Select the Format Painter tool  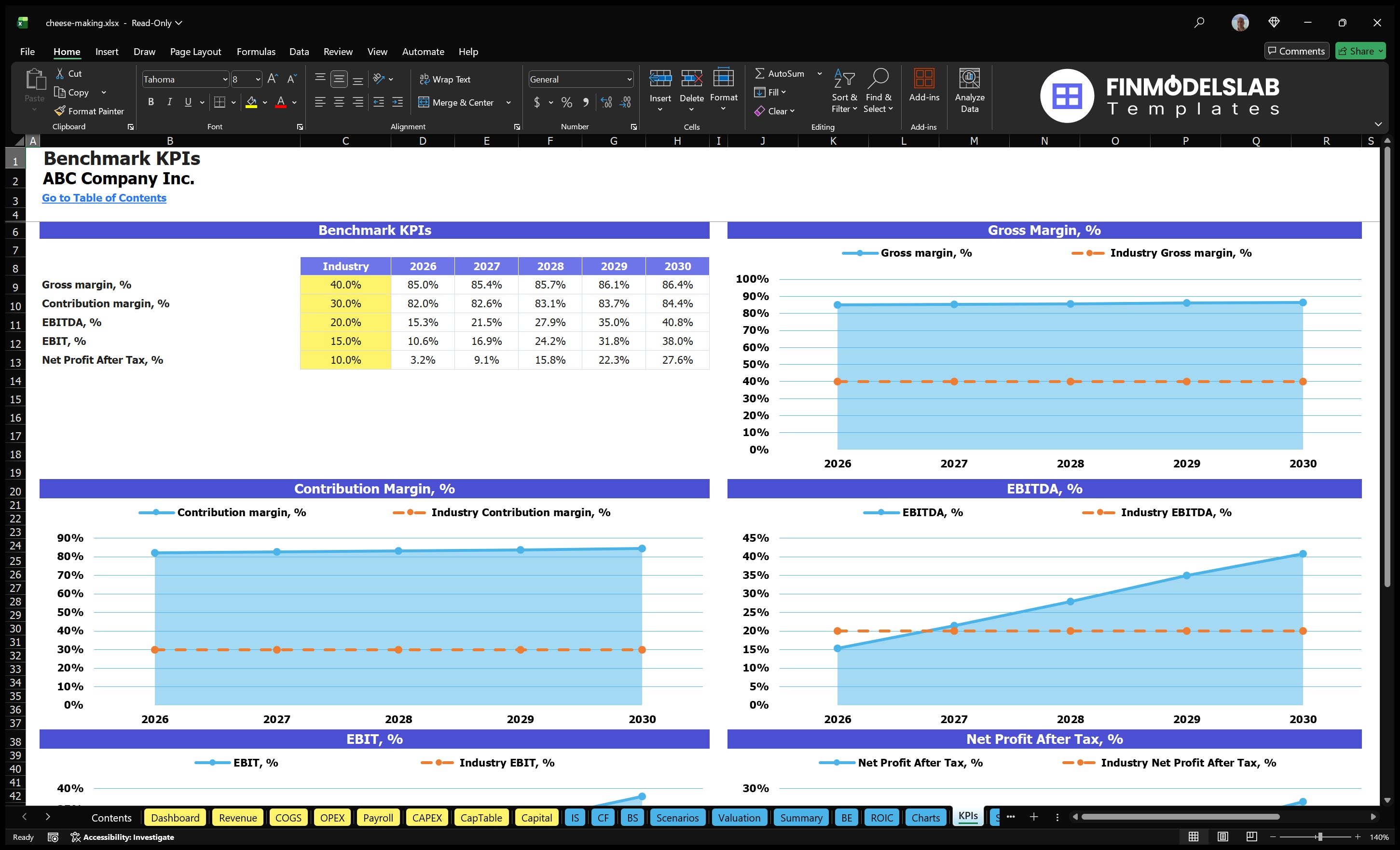tap(89, 111)
